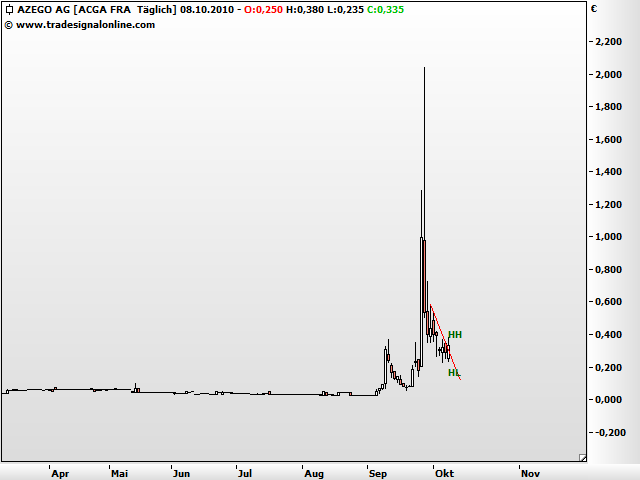
Task: Click the 1,000 price axis label
Action: click(609, 237)
